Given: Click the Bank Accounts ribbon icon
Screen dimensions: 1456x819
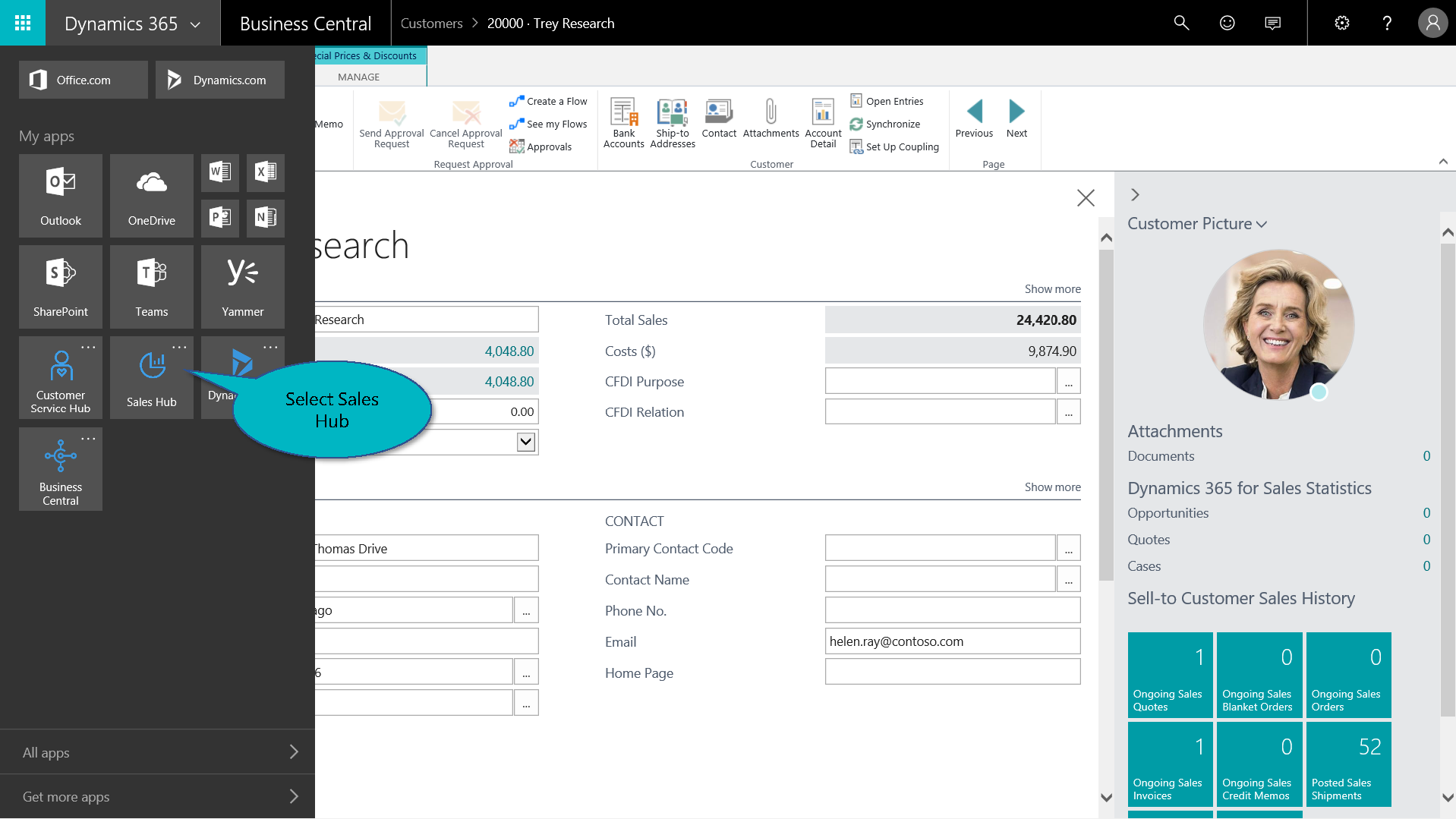Looking at the screenshot, I should (623, 122).
